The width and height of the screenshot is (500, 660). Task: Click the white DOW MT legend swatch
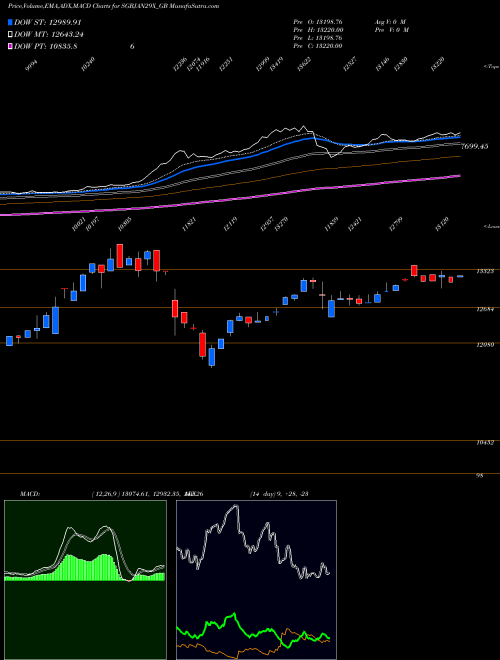(10, 34)
